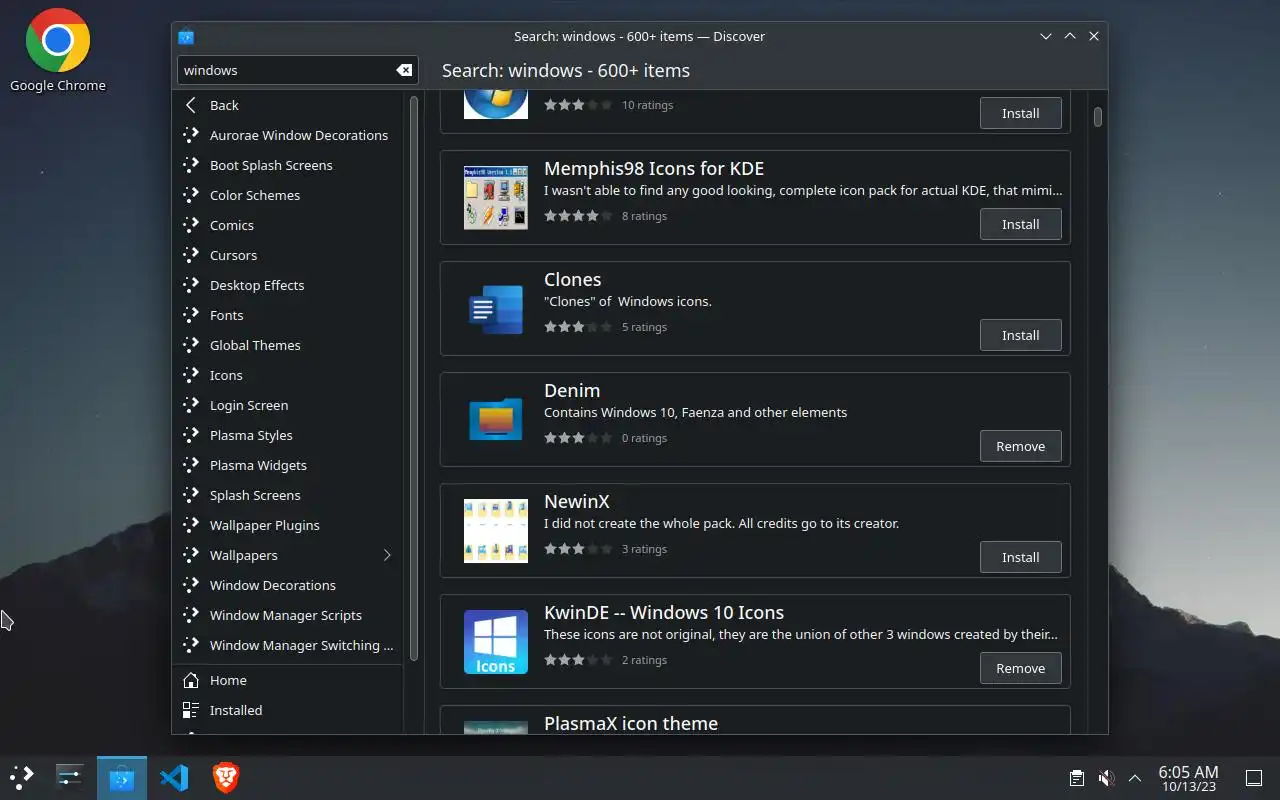1280x800 pixels.
Task: Click results list vertical scrollbar
Action: coord(1098,117)
